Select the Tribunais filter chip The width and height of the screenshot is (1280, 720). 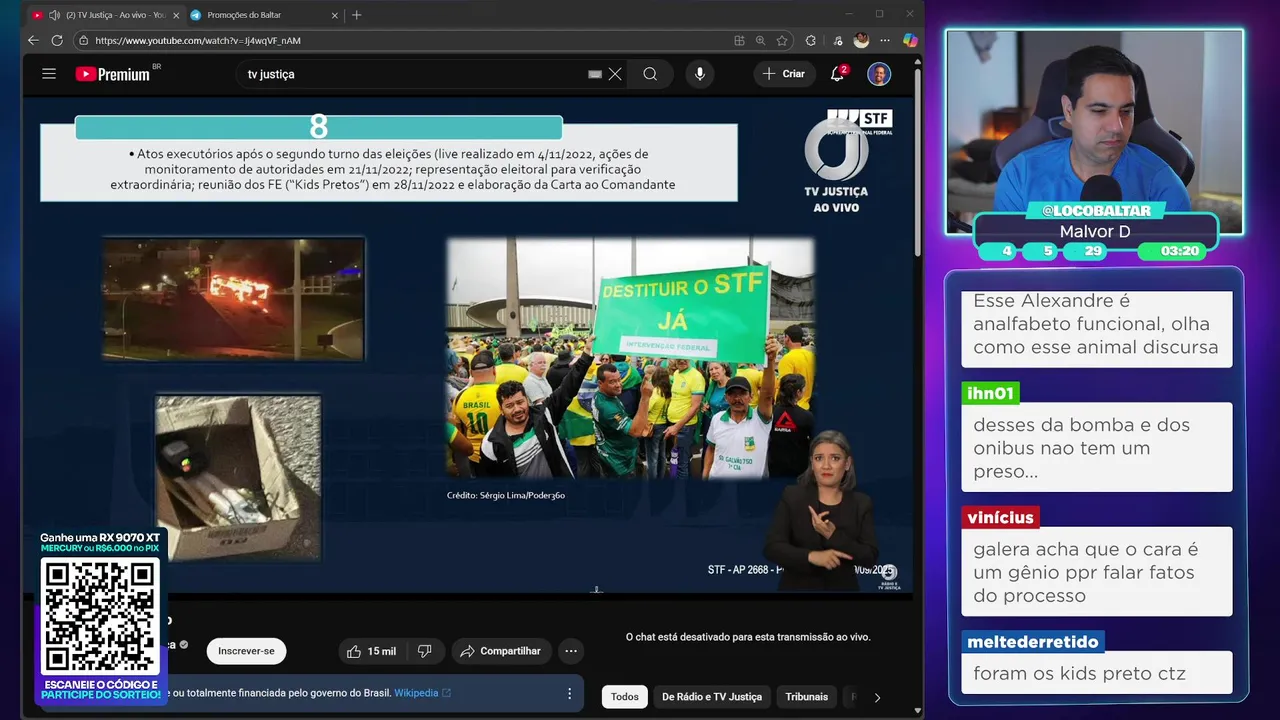(806, 697)
